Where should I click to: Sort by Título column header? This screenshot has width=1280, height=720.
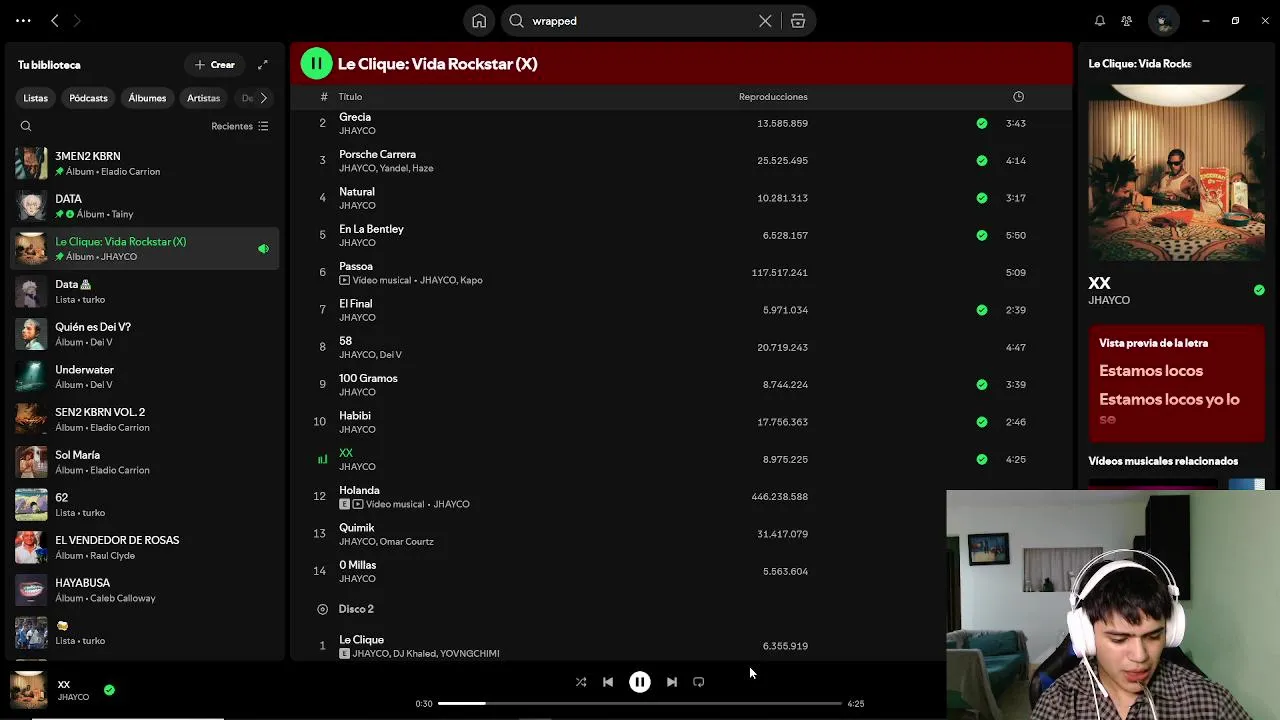coord(350,97)
